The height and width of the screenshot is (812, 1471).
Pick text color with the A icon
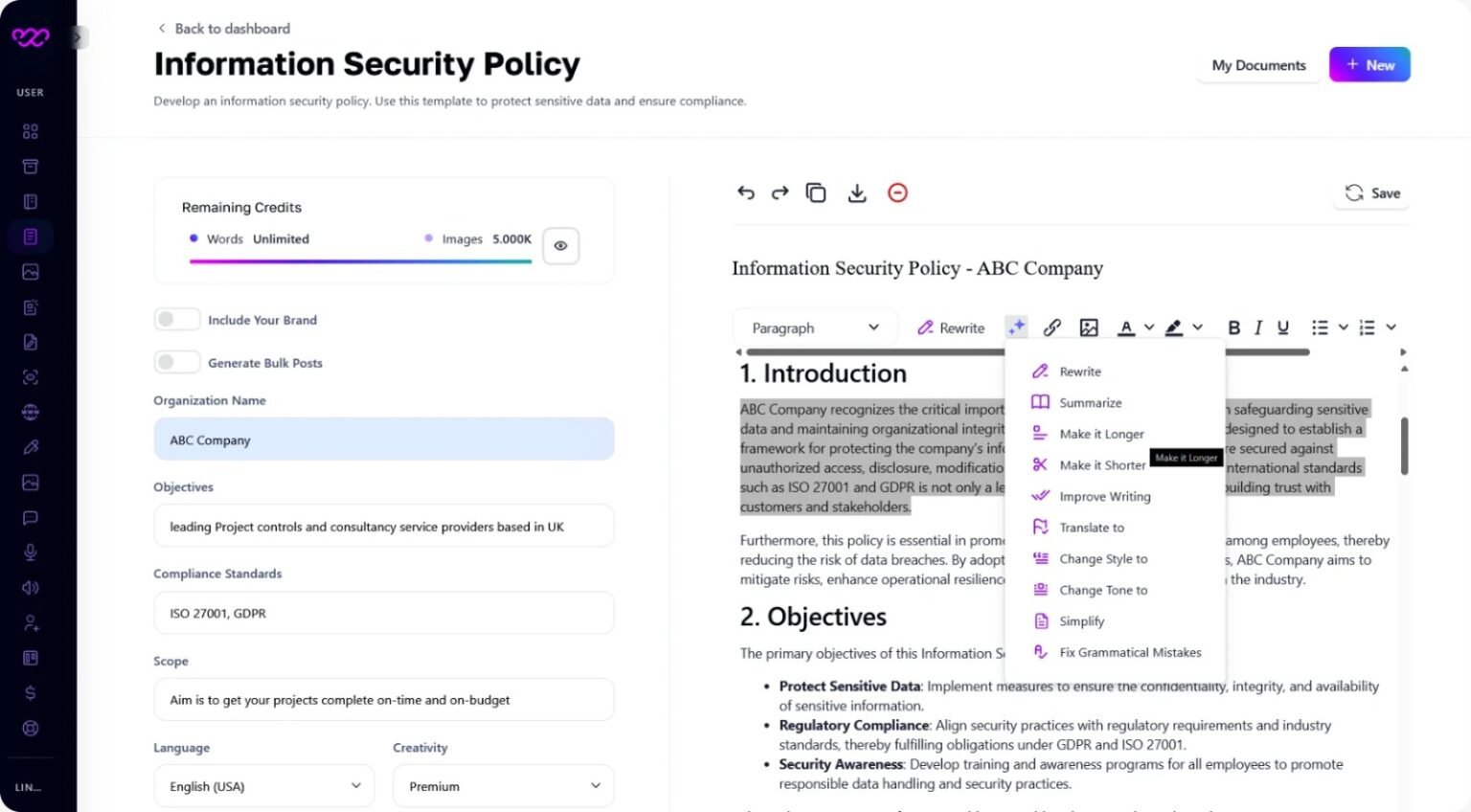point(1126,327)
